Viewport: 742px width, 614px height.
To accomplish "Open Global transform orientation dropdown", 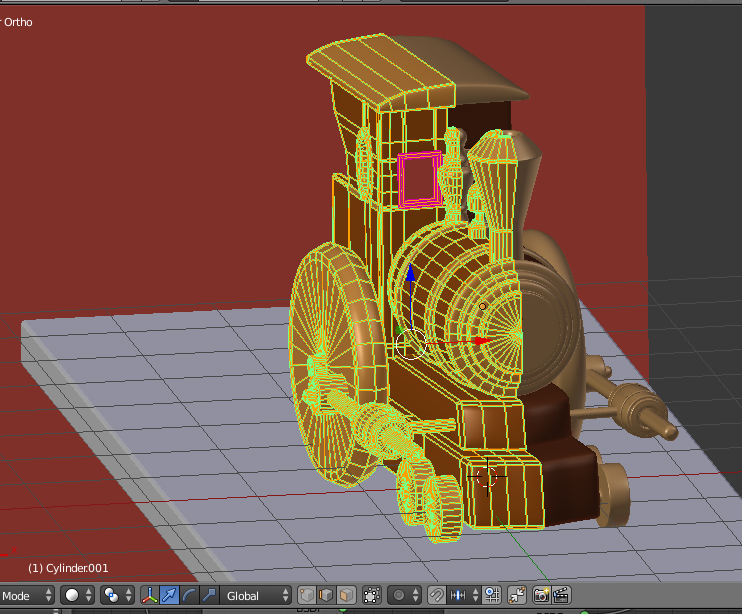I will tap(256, 596).
